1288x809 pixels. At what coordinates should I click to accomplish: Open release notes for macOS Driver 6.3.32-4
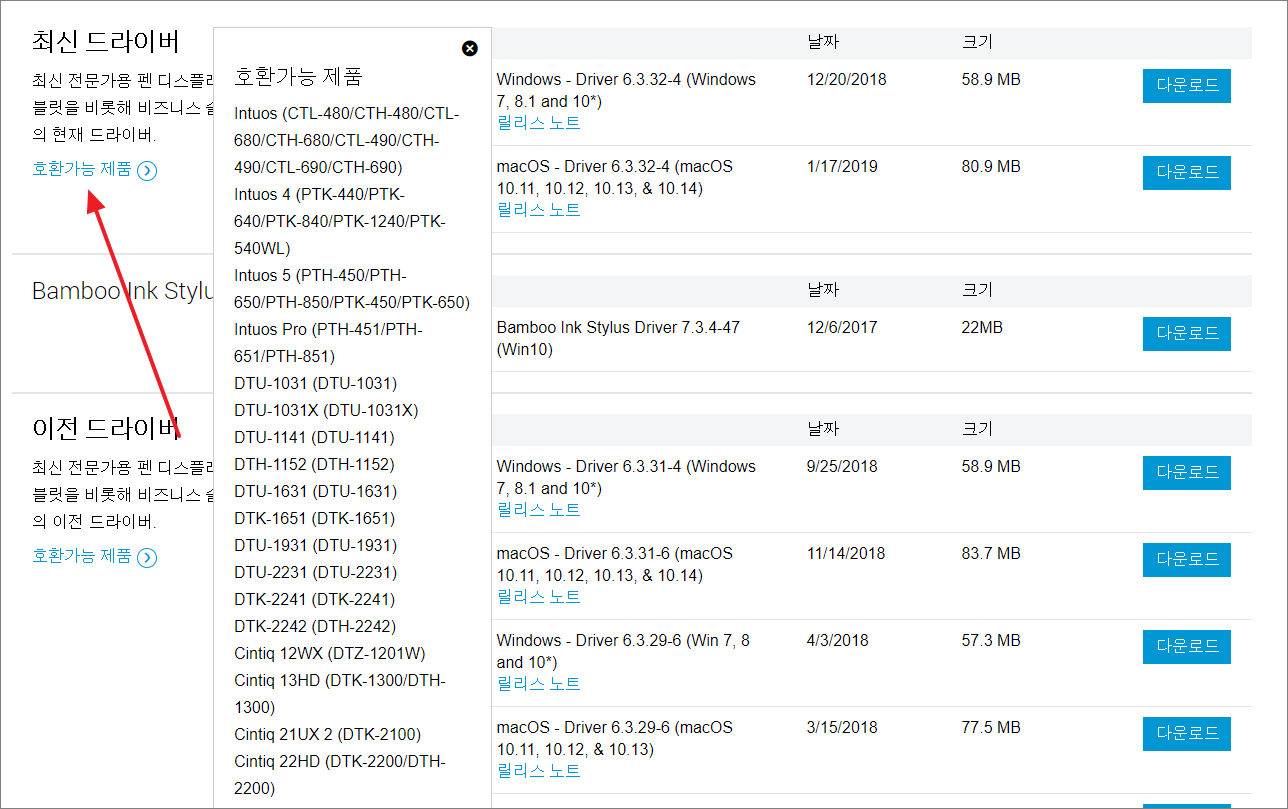[x=538, y=210]
